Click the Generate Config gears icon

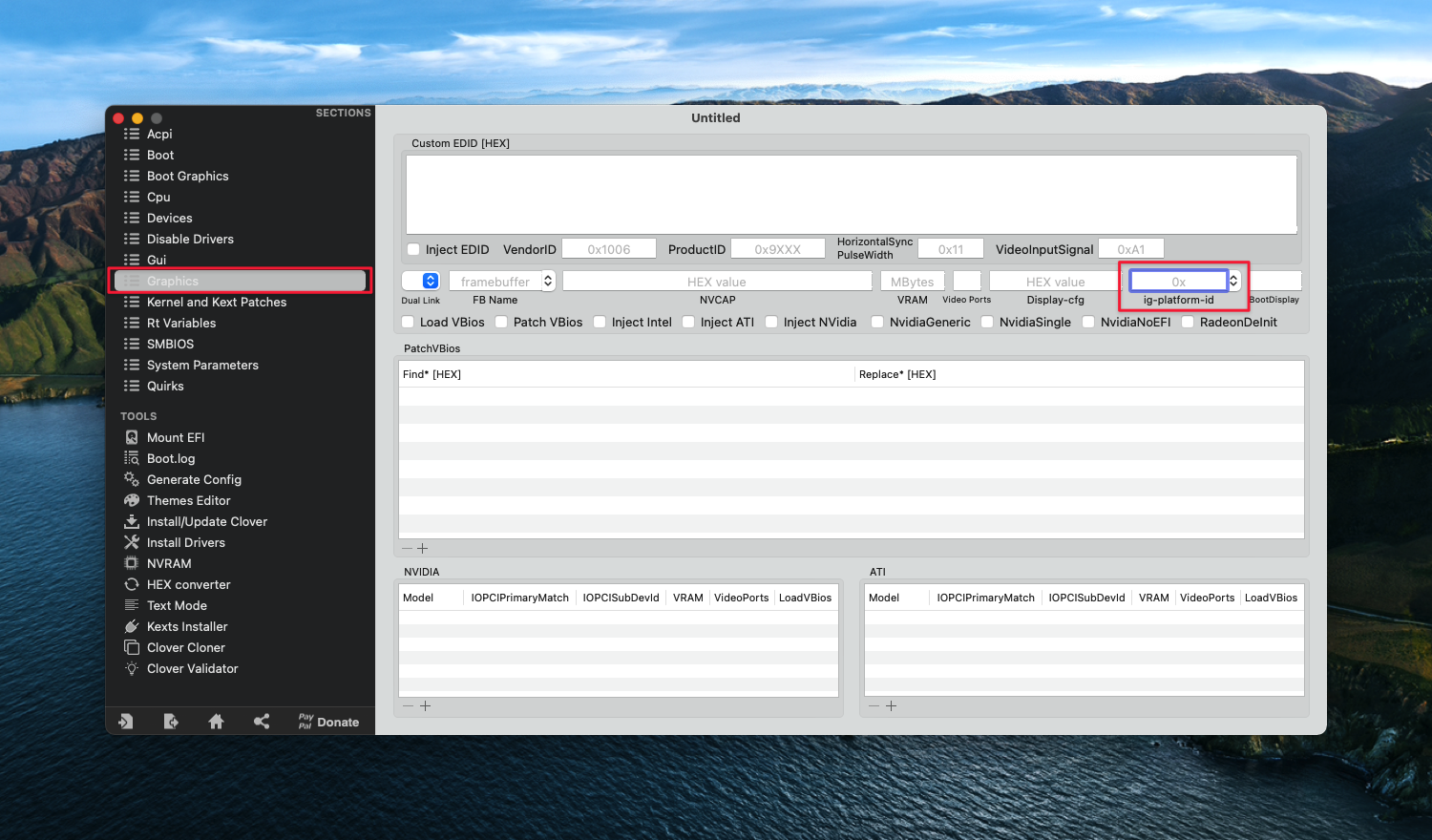tap(132, 479)
